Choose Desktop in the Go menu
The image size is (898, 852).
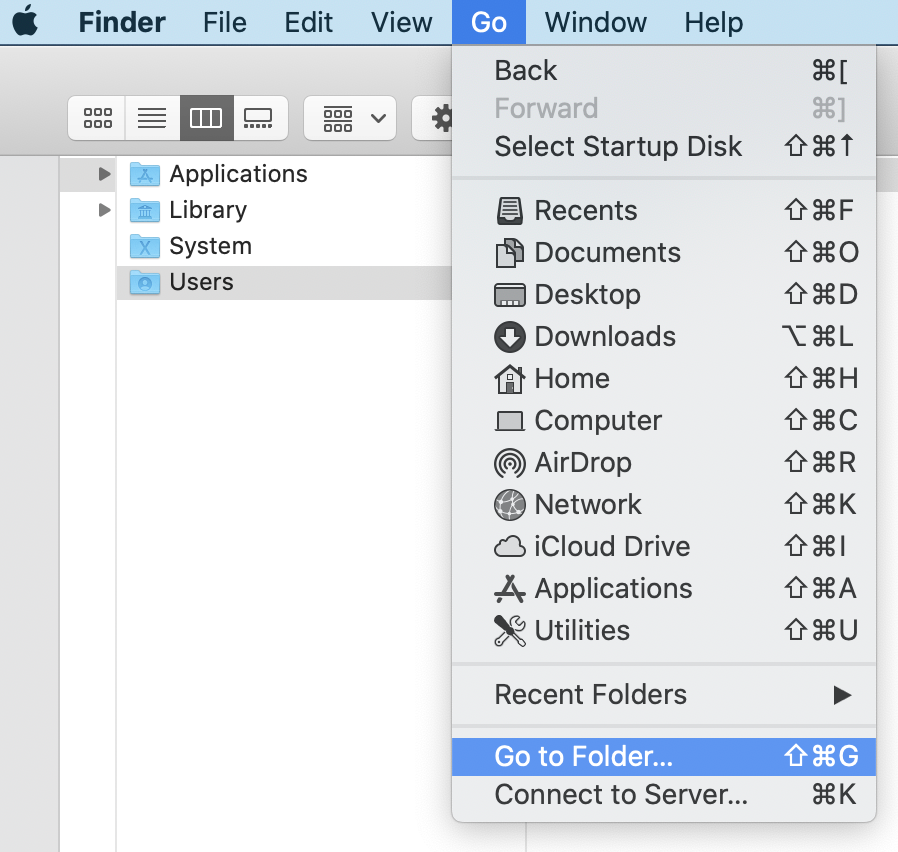[x=664, y=294]
